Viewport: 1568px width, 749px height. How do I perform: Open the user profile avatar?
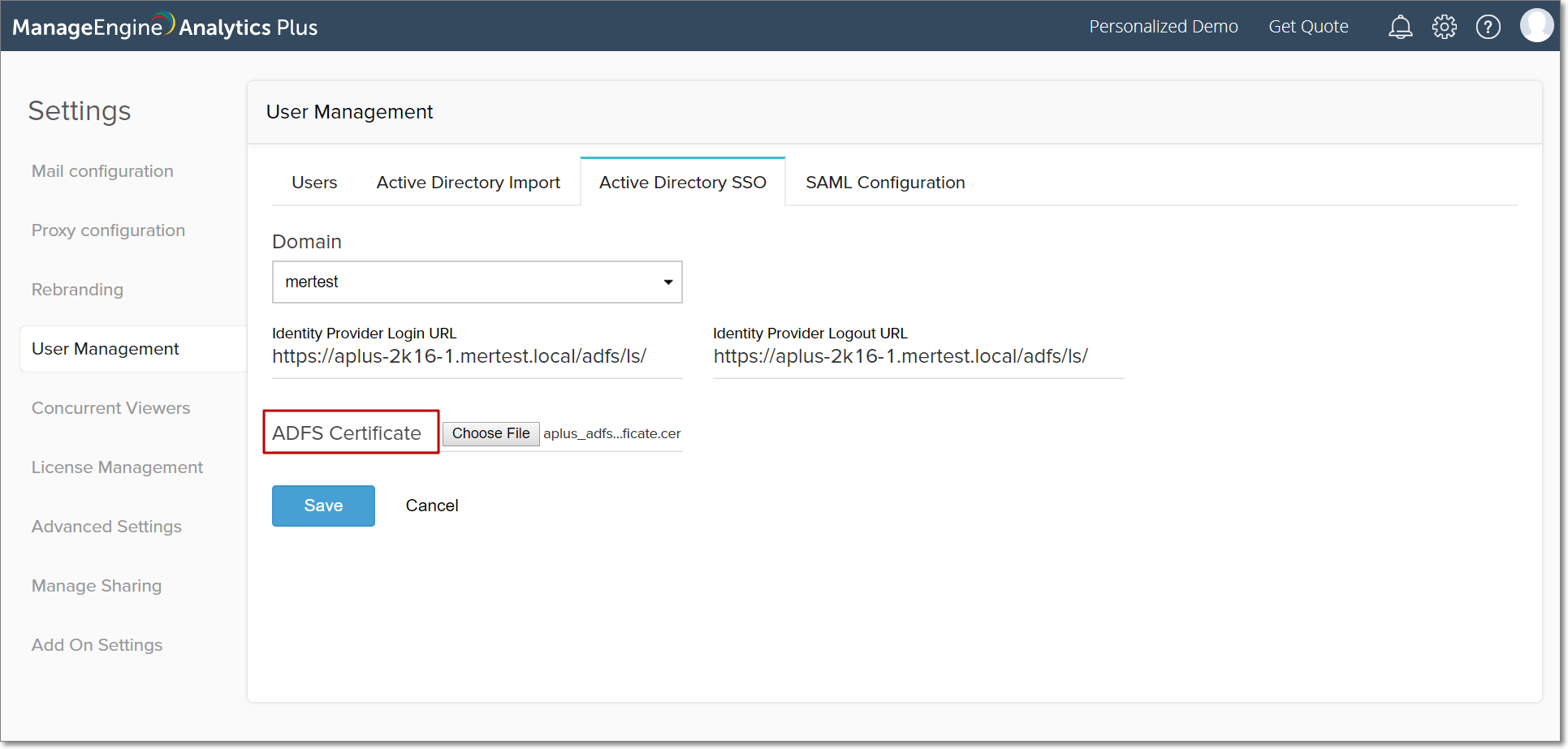pyautogui.click(x=1536, y=26)
